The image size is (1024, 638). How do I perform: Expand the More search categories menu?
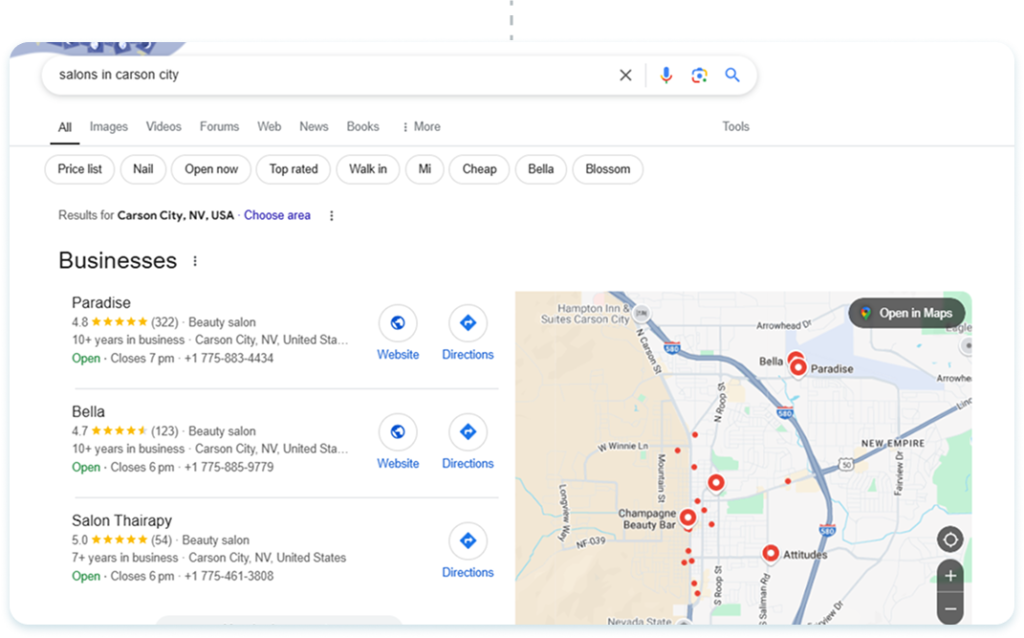[421, 127]
